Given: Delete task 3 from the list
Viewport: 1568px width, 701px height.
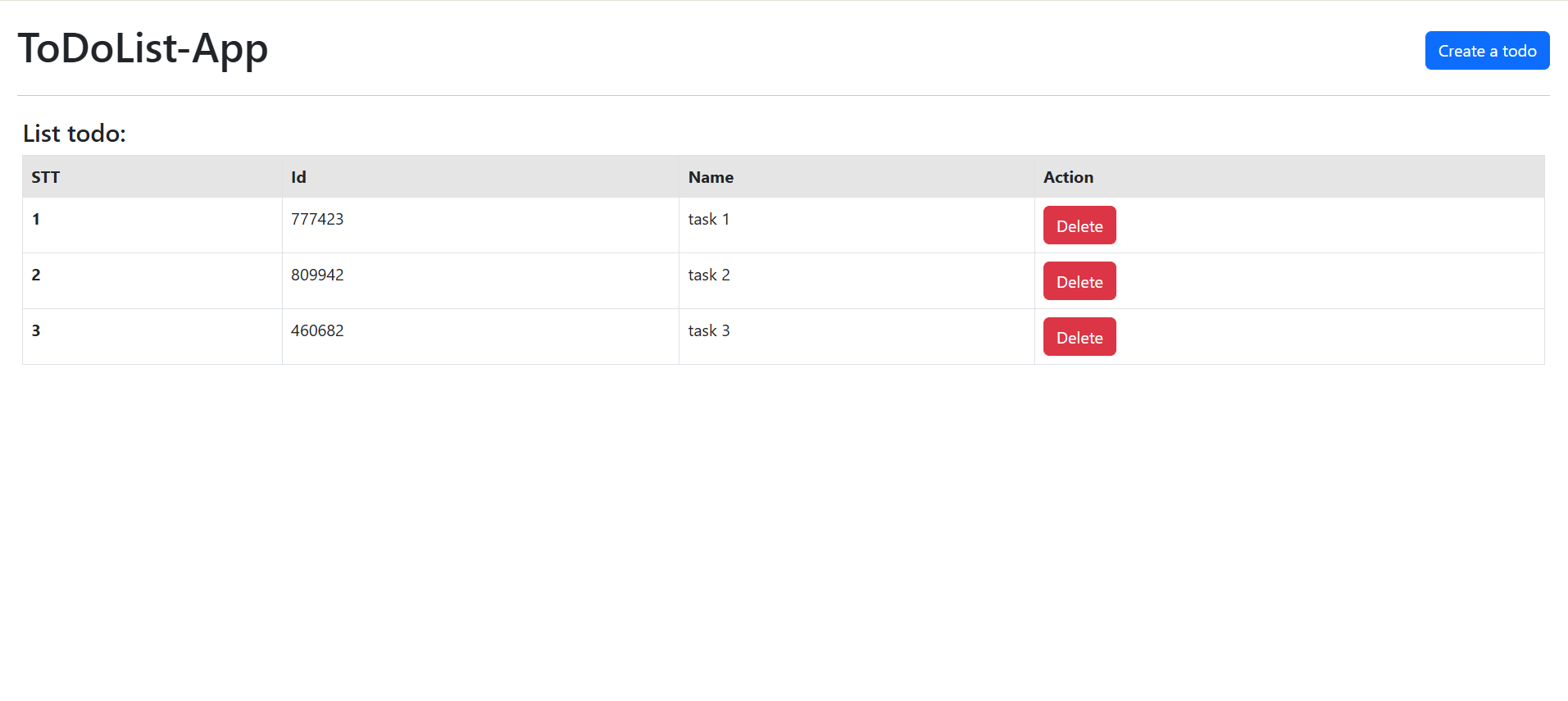Looking at the screenshot, I should click(1079, 336).
